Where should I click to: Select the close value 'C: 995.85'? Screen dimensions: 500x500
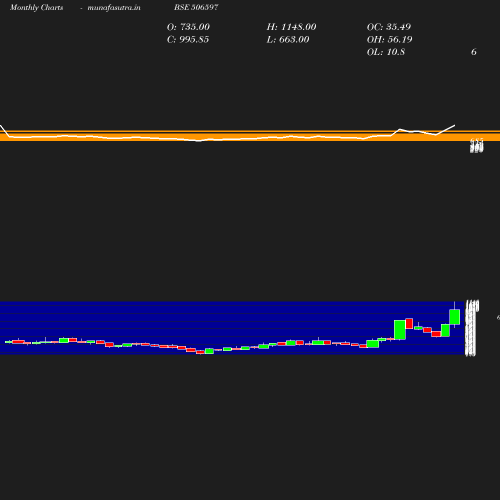click(188, 39)
